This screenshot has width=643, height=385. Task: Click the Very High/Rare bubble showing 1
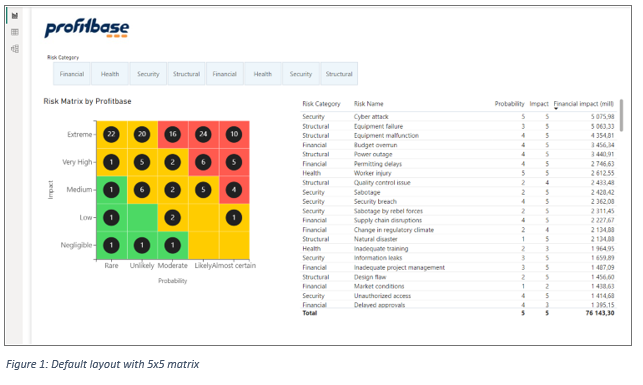pos(111,162)
